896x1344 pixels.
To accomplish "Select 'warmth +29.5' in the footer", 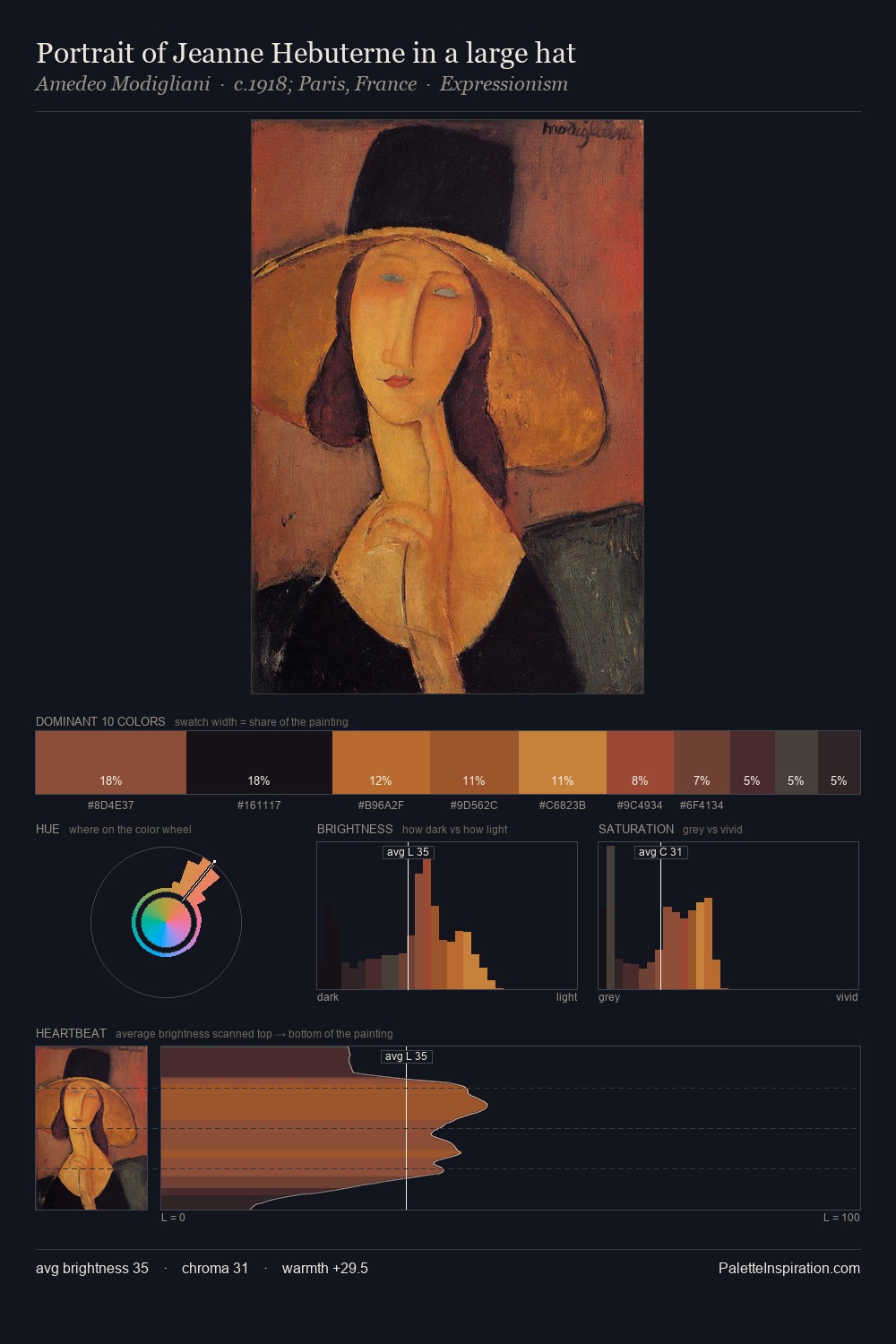I will [325, 1268].
